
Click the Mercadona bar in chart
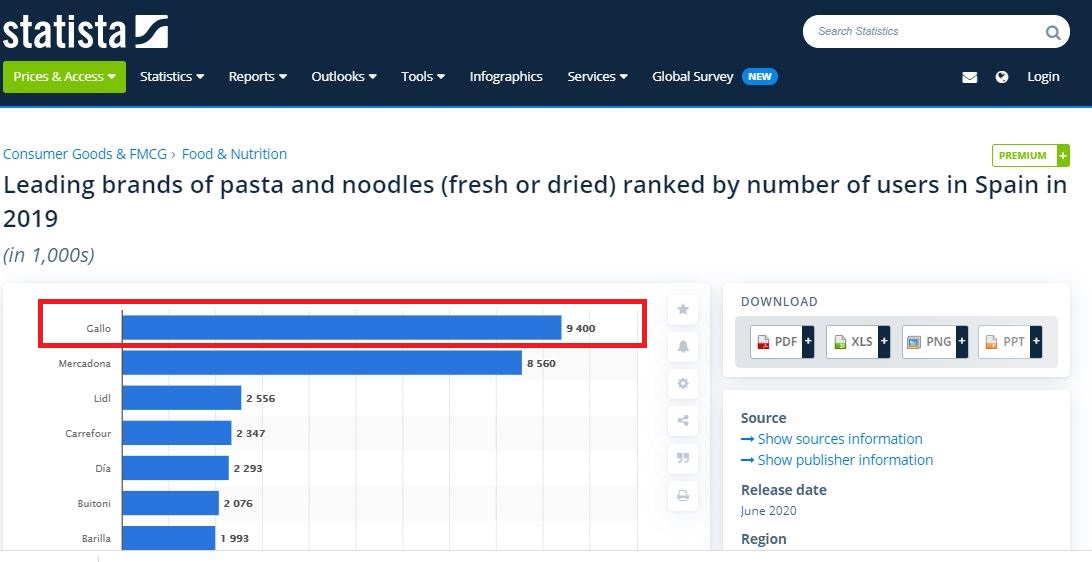tap(322, 363)
